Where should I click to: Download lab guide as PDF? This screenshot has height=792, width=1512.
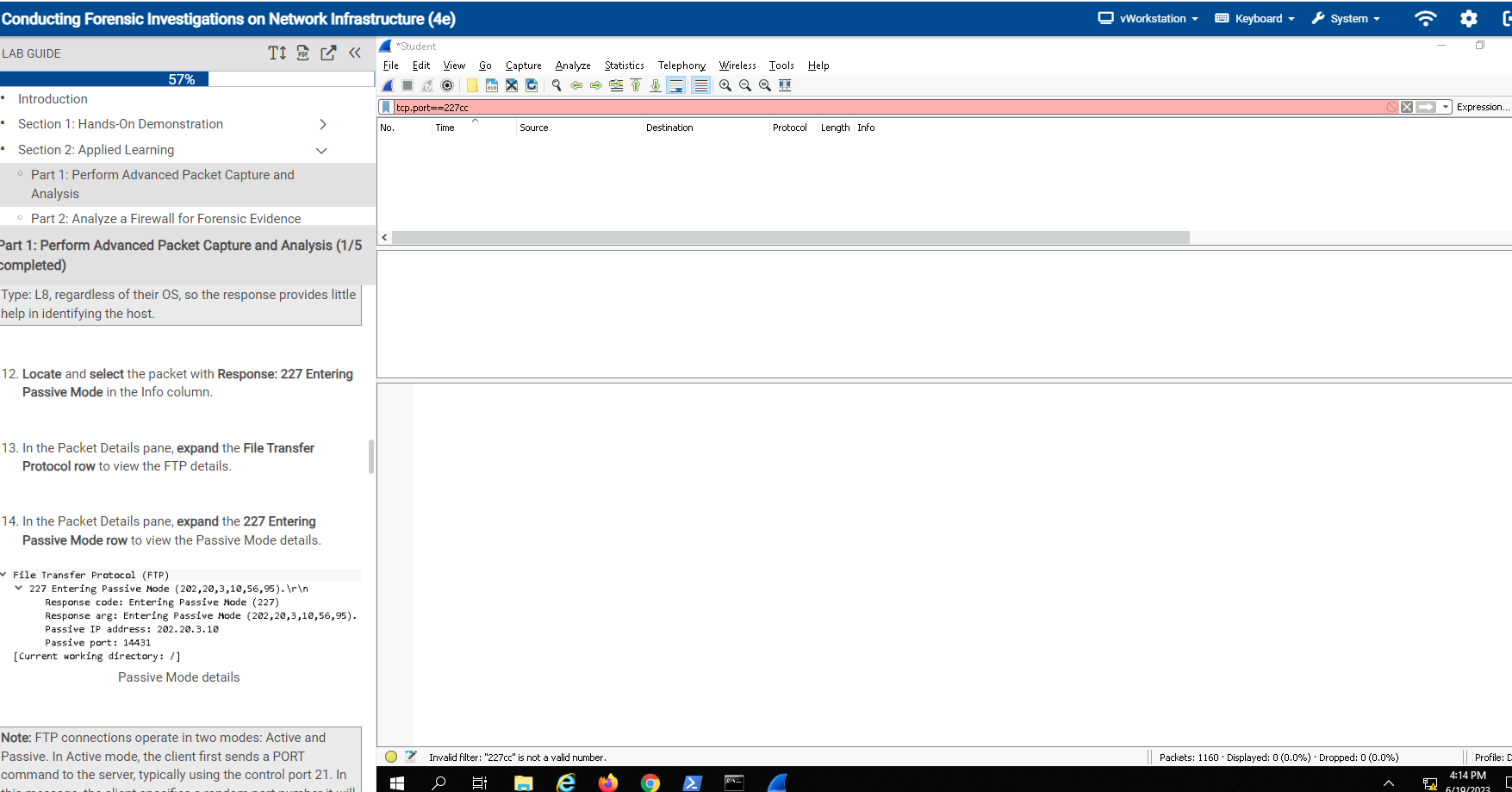coord(303,53)
